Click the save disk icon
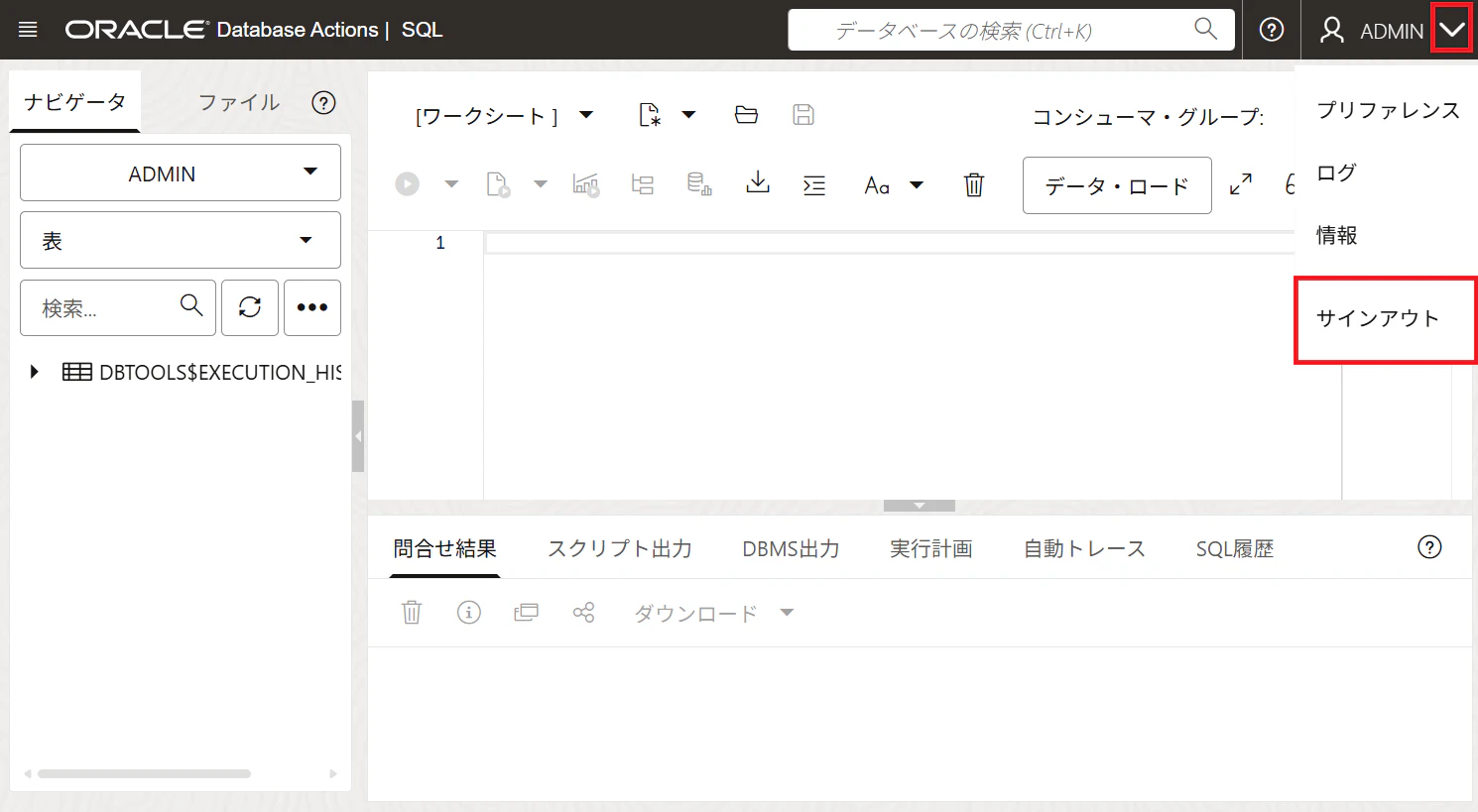The height and width of the screenshot is (812, 1478). tap(803, 115)
